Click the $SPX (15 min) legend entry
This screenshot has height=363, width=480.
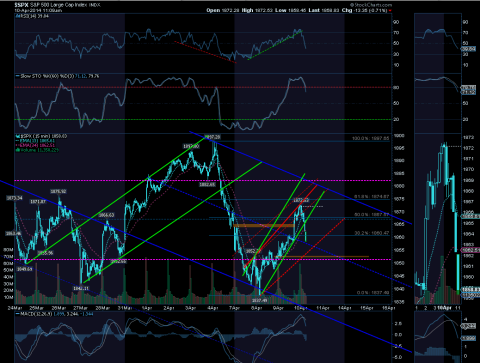[x=42, y=136]
